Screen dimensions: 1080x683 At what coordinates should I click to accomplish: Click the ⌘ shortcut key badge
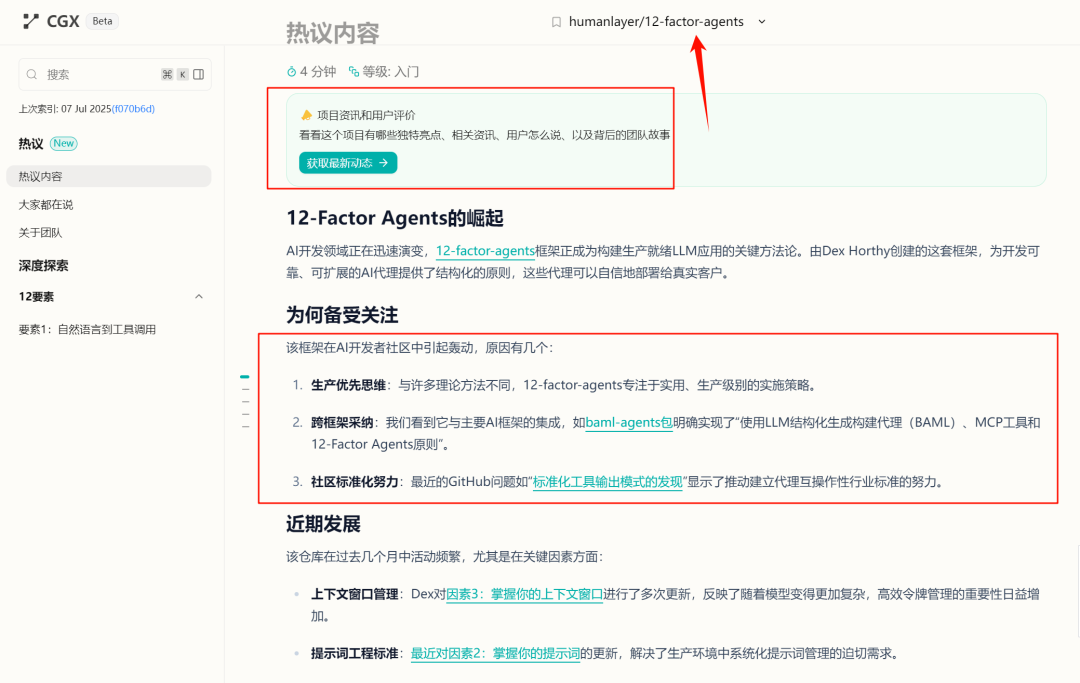click(167, 74)
